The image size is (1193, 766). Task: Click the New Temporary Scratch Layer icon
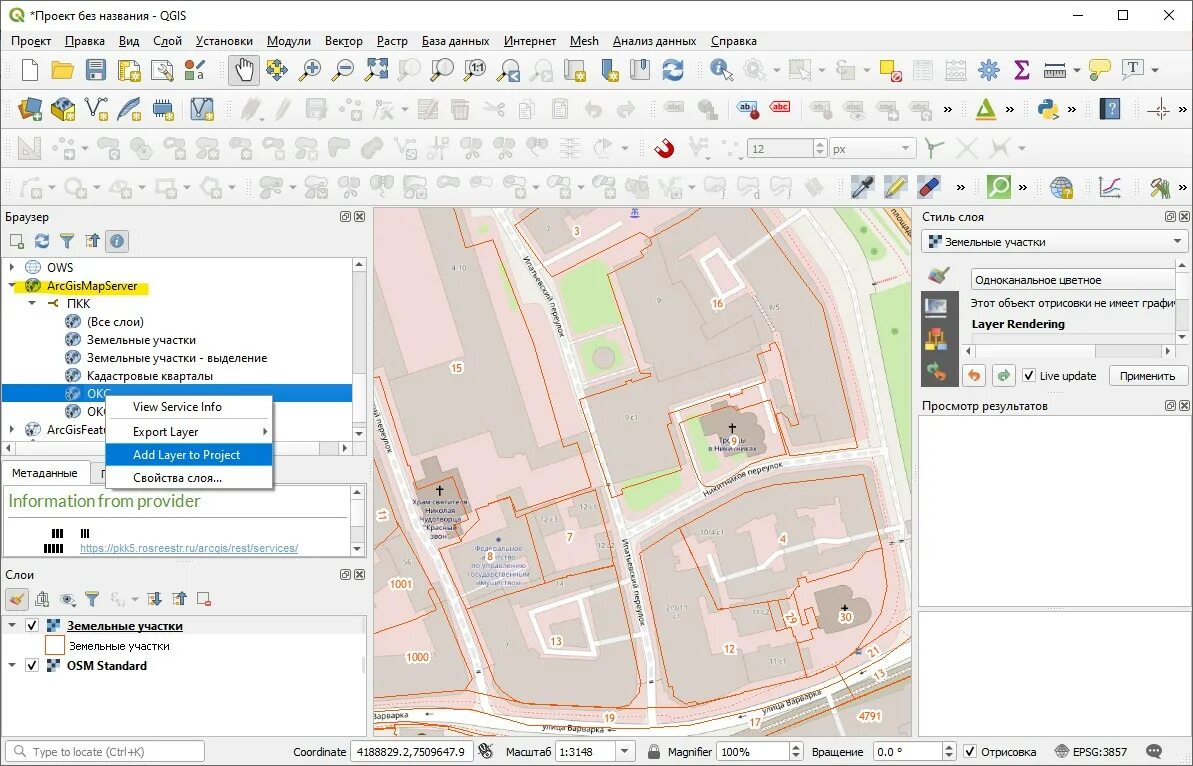click(163, 110)
